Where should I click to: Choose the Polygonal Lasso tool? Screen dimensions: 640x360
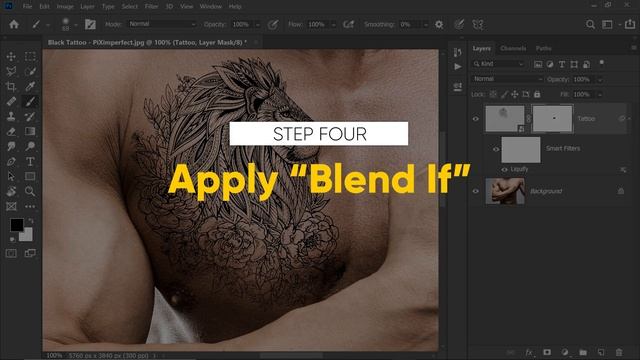point(11,71)
